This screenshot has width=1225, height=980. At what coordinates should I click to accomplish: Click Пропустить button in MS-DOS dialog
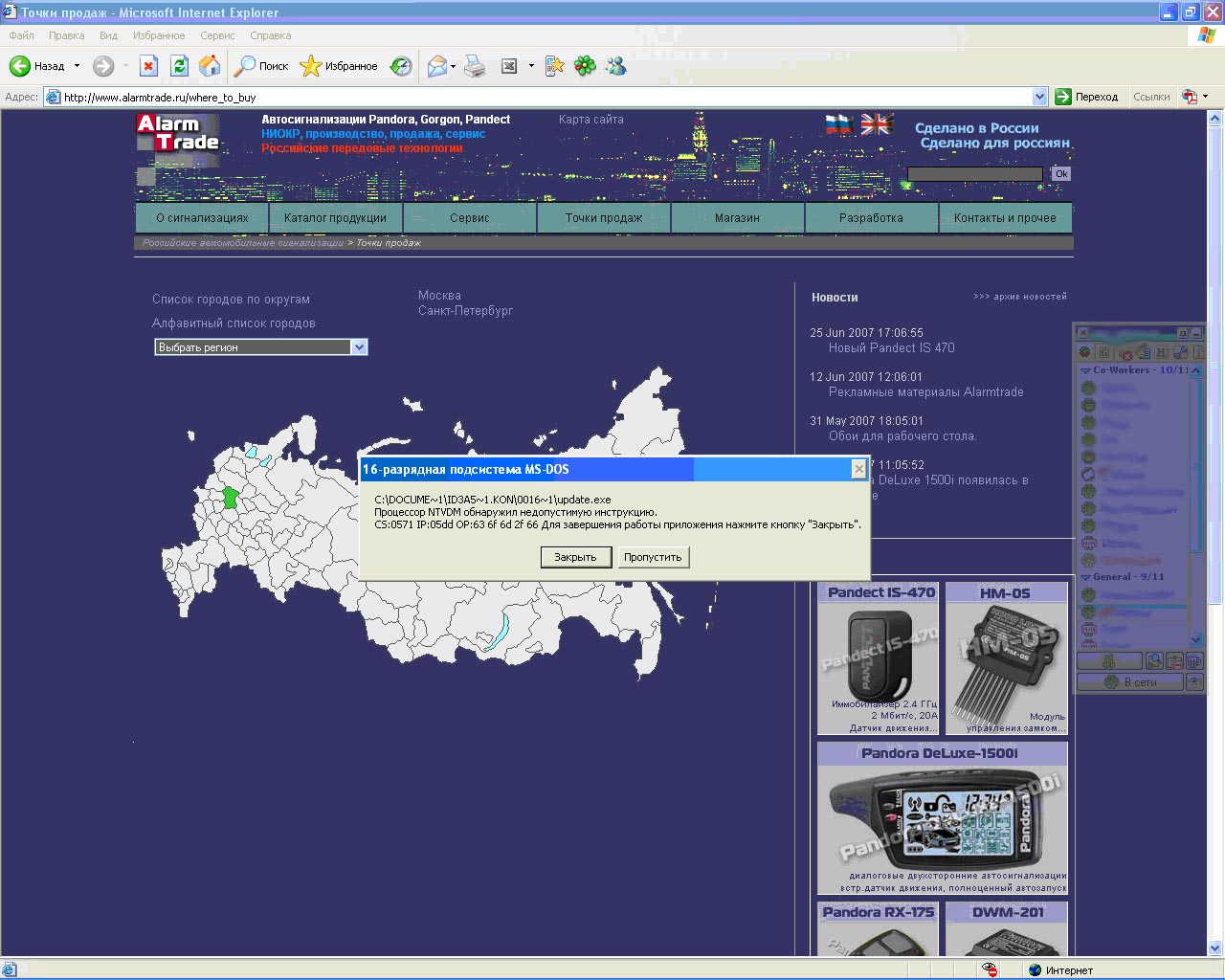[653, 557]
